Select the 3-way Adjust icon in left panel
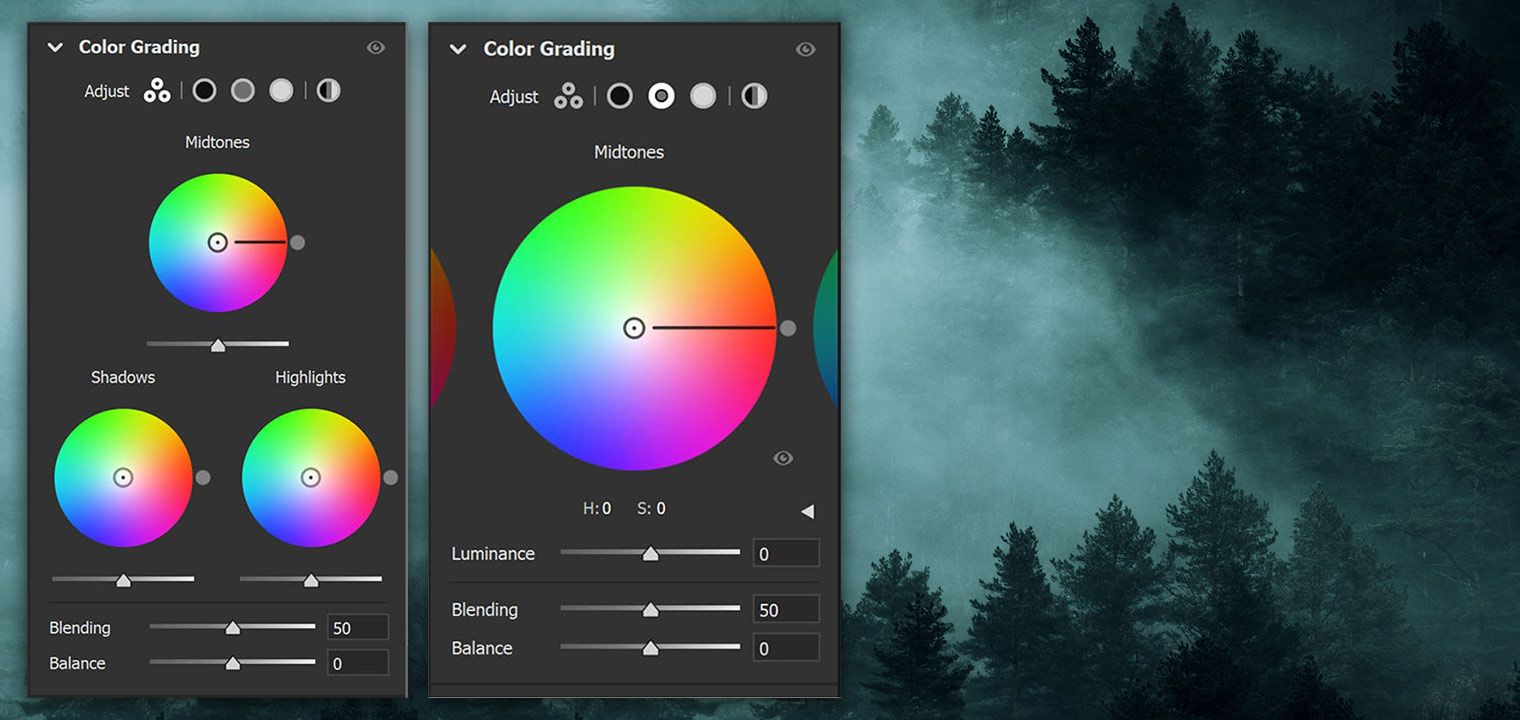 pos(157,90)
